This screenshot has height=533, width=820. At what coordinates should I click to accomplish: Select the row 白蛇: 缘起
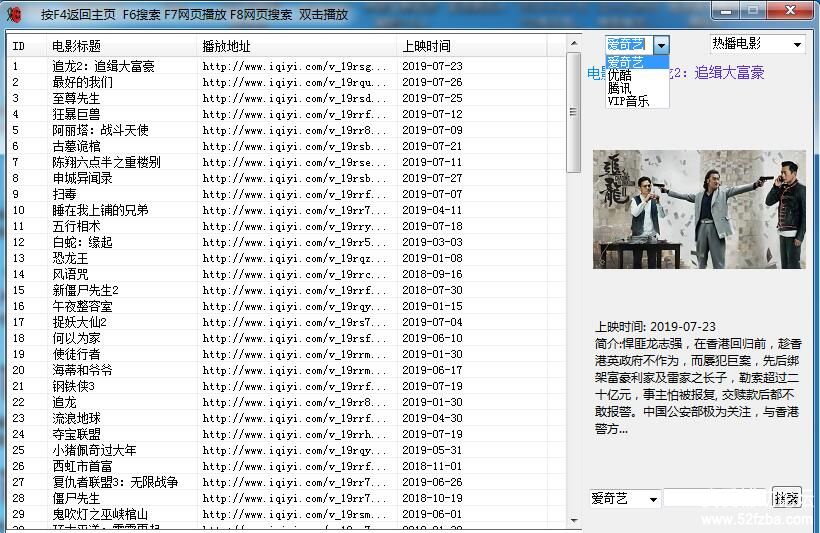coord(287,242)
